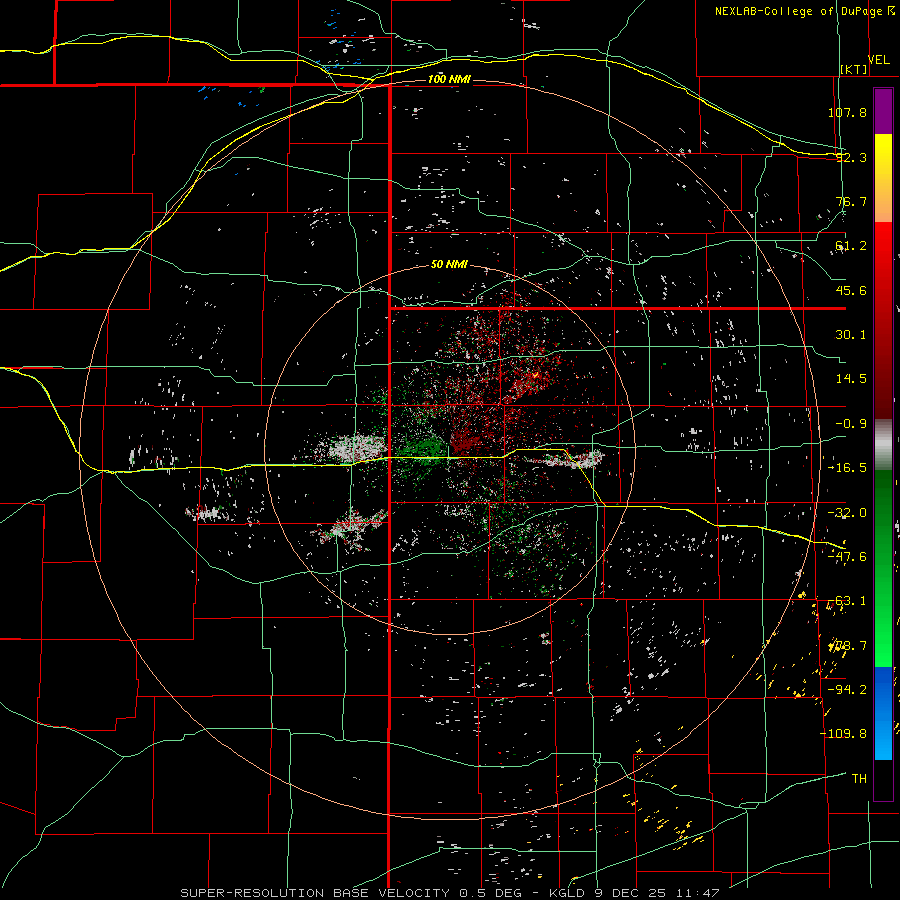Select the -0.9 velocity scale value
The height and width of the screenshot is (900, 900).
click(x=851, y=424)
